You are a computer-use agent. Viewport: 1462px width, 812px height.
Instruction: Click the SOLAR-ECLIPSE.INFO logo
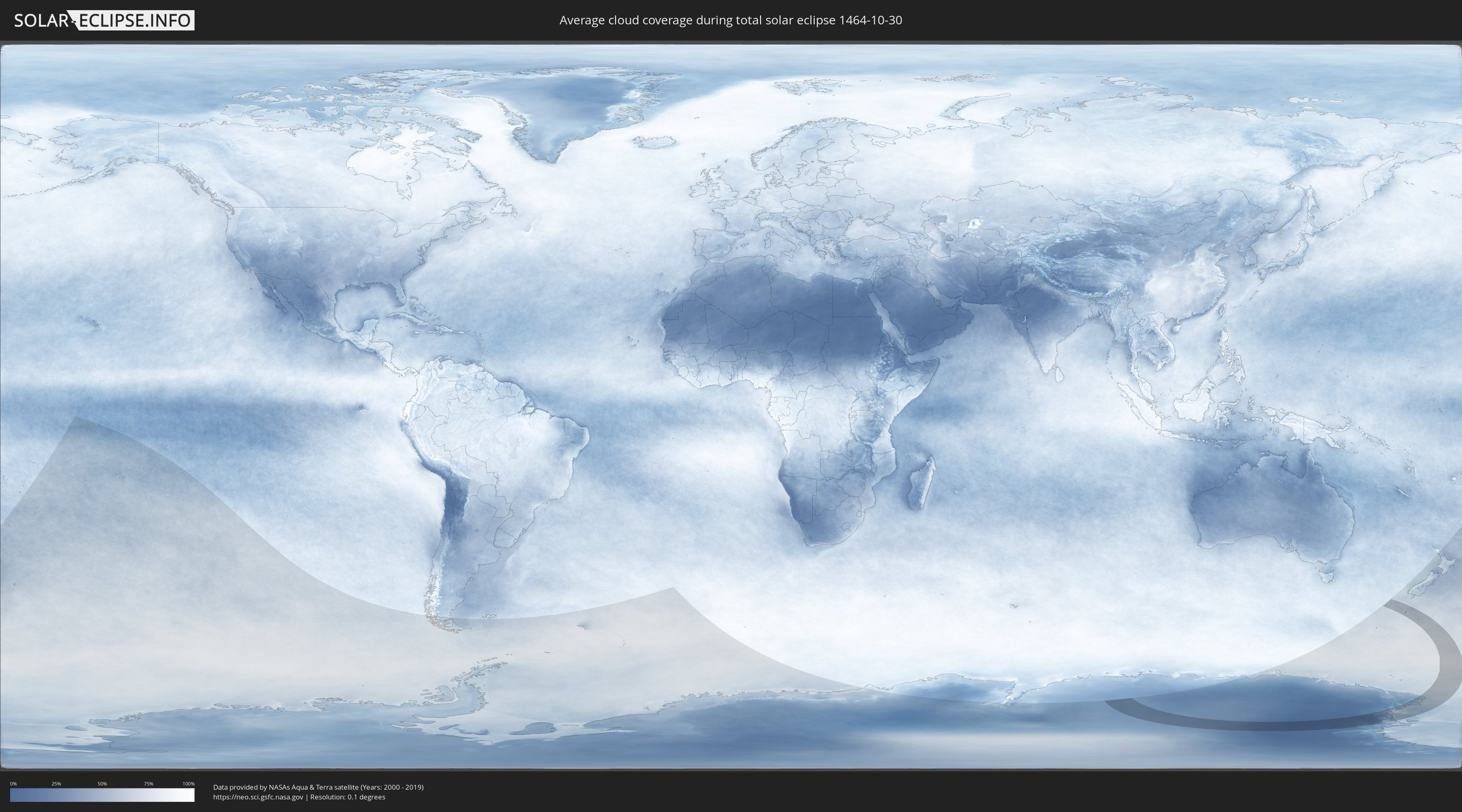pyautogui.click(x=104, y=20)
